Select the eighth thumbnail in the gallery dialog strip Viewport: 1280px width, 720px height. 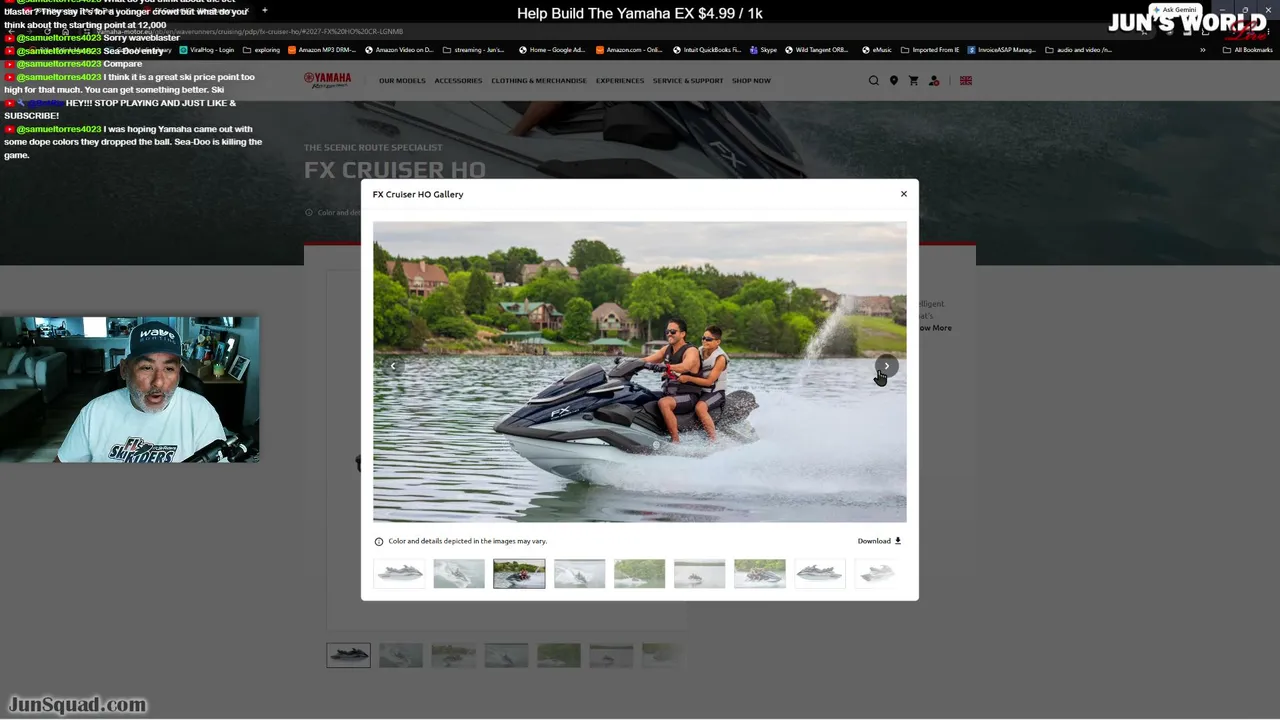click(819, 573)
